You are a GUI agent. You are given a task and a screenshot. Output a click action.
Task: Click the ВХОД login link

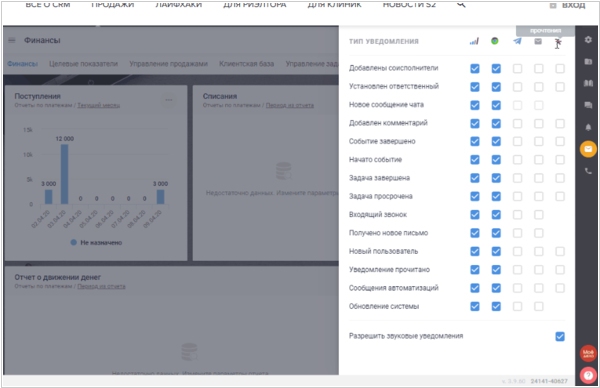574,5
